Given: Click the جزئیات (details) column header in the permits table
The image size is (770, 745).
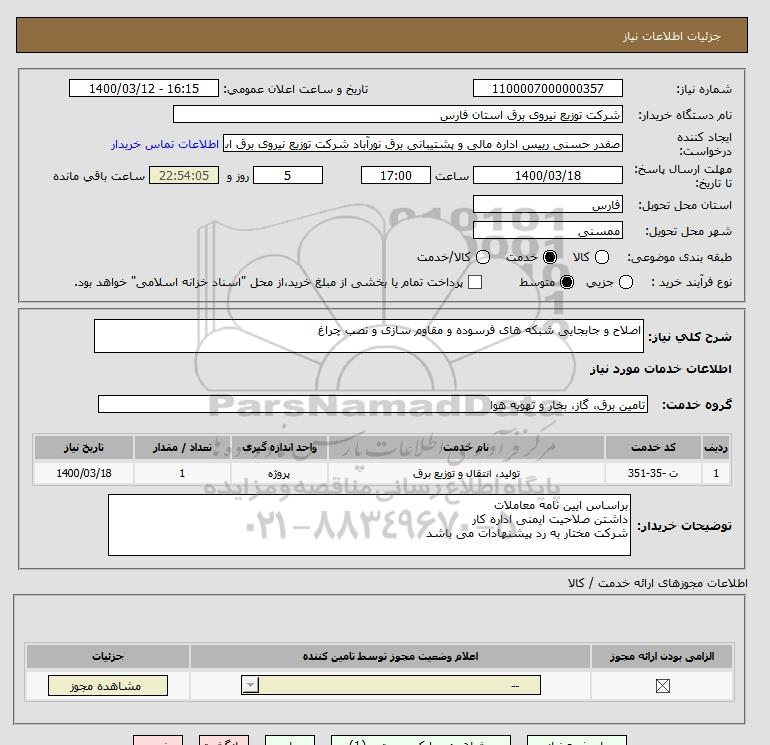Looking at the screenshot, I should (x=108, y=656).
